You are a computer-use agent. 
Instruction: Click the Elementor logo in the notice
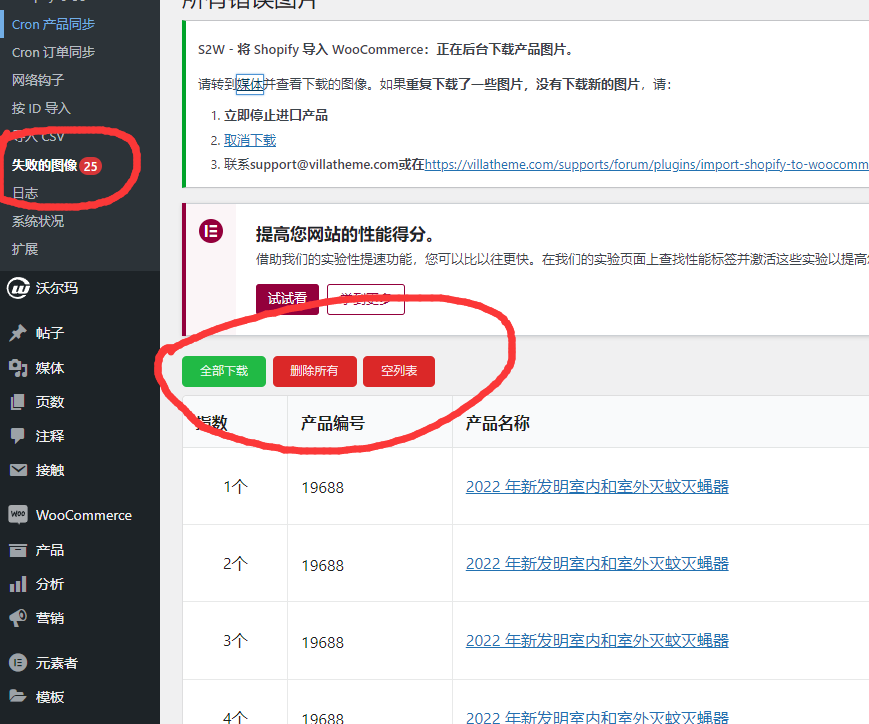pyautogui.click(x=211, y=231)
